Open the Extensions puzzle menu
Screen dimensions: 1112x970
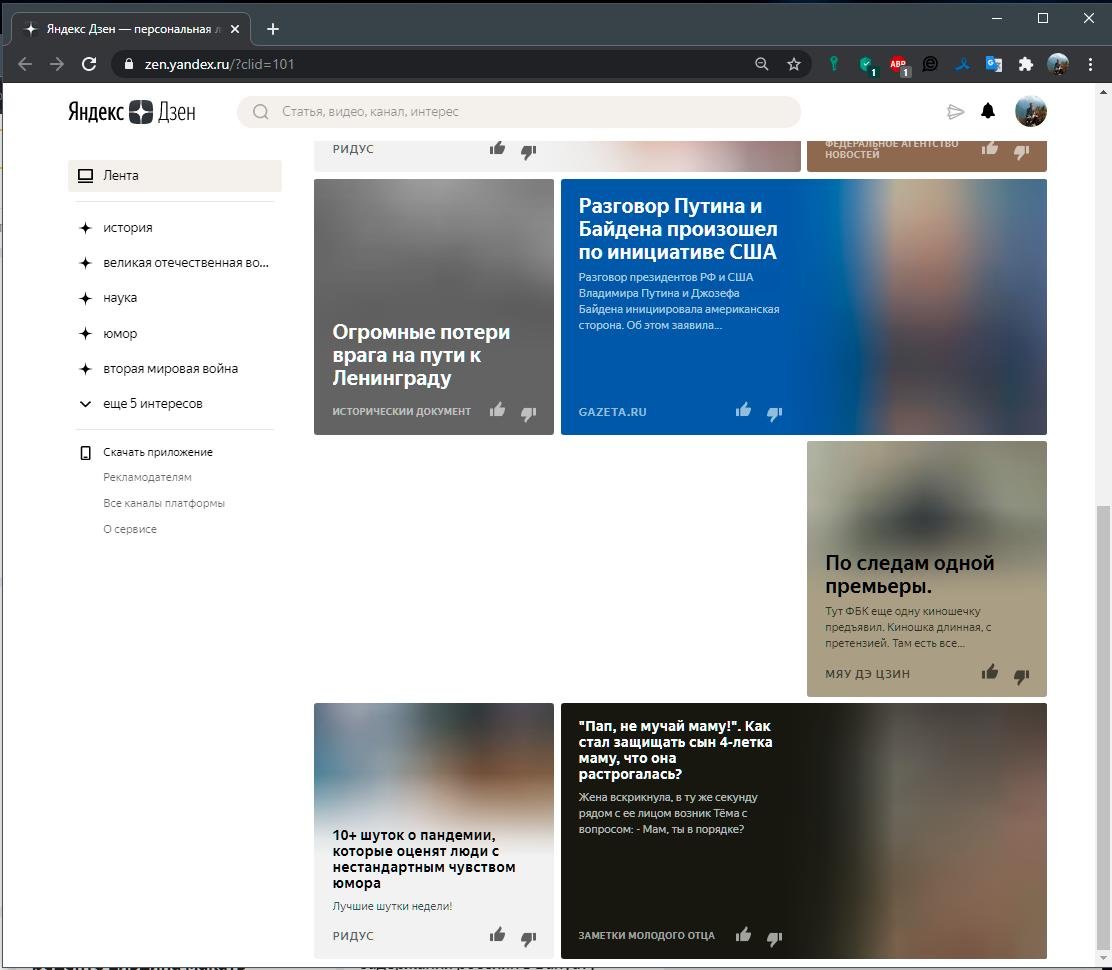[1025, 65]
